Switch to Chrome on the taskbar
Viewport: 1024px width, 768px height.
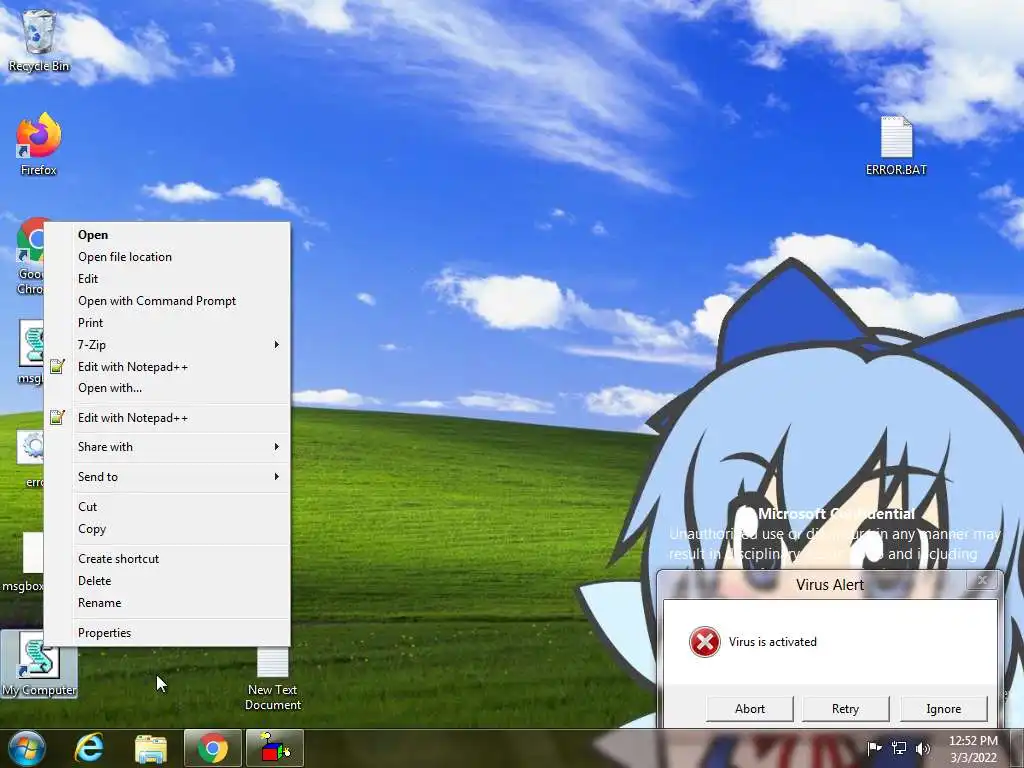212,748
